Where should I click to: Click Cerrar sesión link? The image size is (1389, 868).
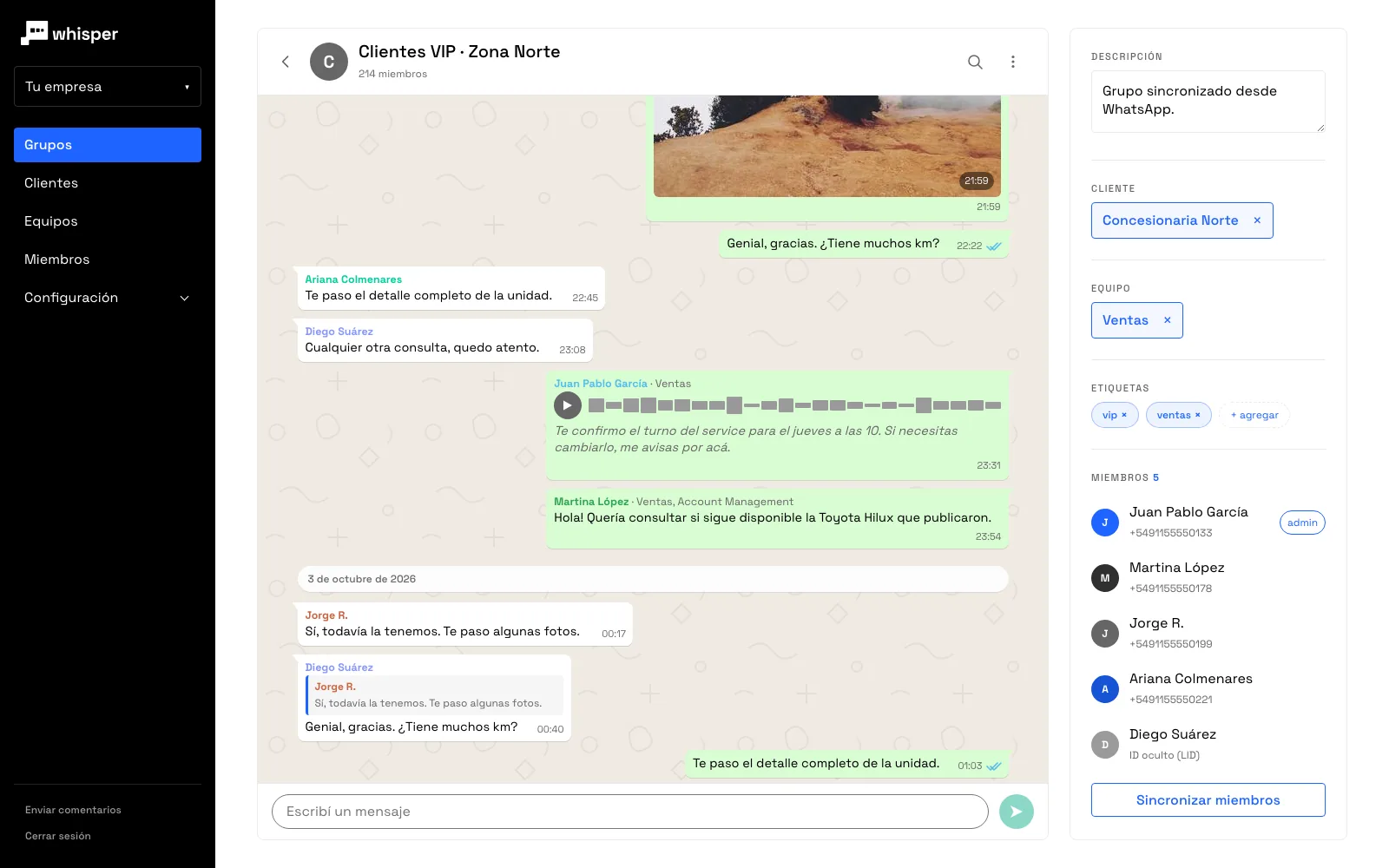[x=58, y=836]
